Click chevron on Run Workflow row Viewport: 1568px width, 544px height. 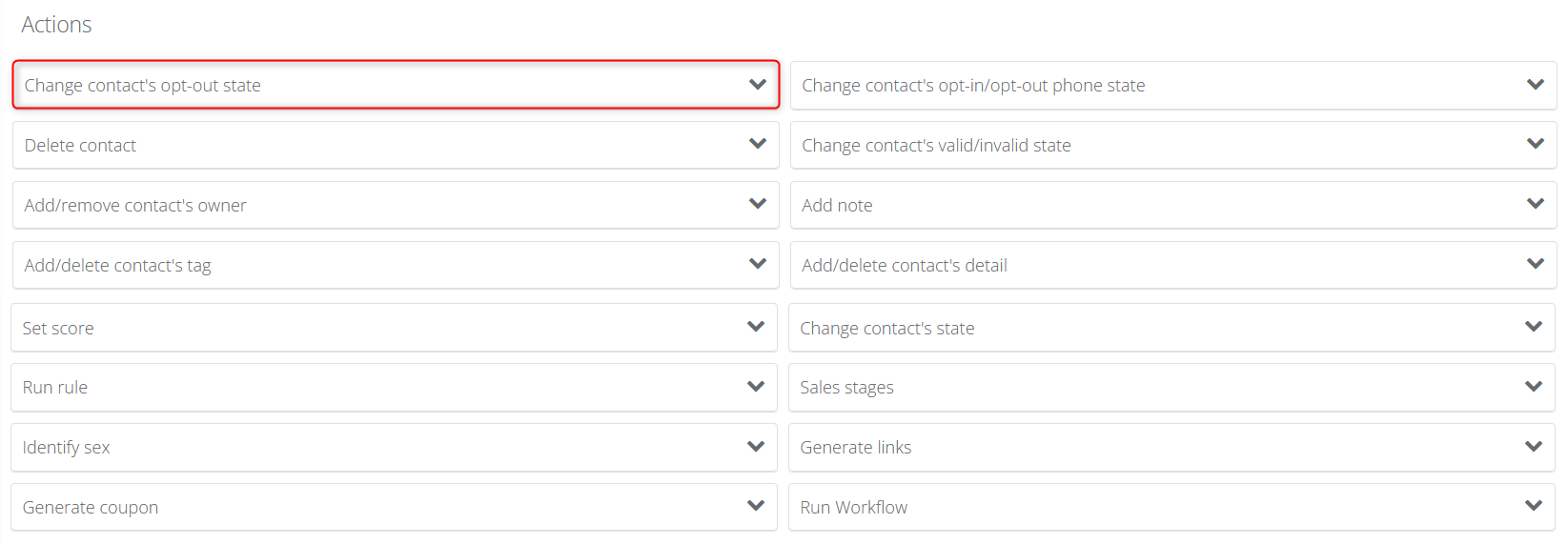(x=1534, y=506)
